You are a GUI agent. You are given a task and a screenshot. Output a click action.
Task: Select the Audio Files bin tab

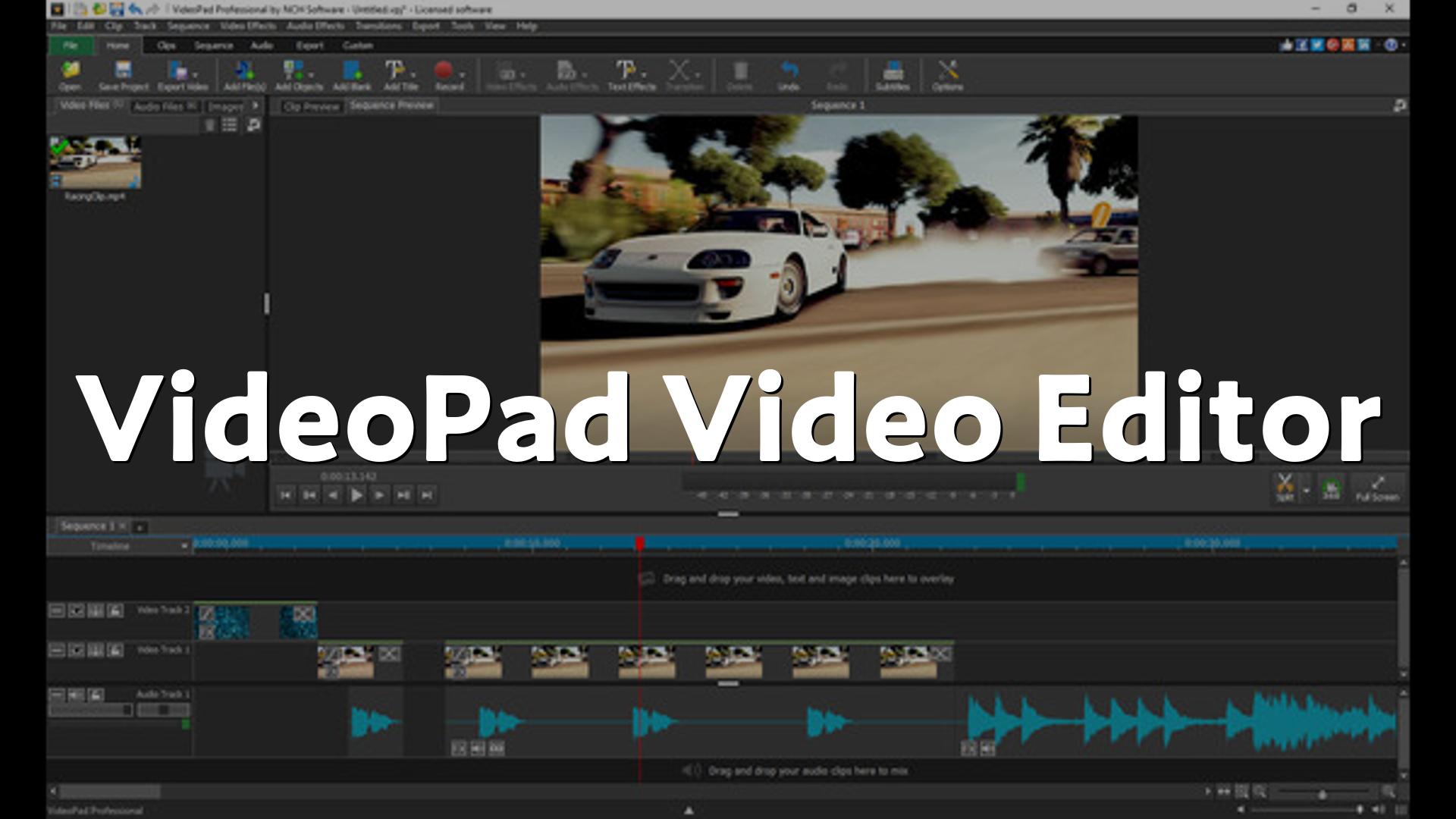click(164, 106)
